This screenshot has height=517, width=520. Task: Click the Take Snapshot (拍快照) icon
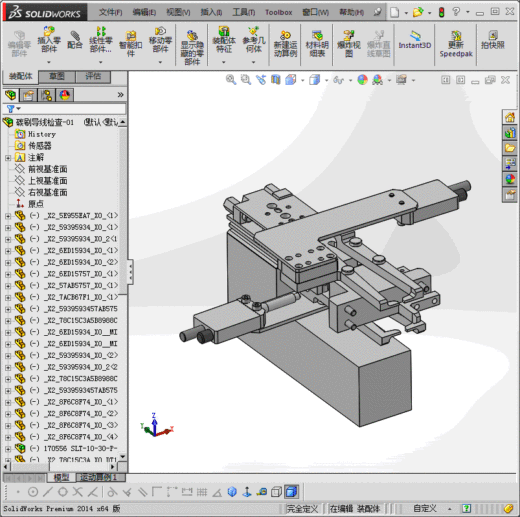[493, 40]
